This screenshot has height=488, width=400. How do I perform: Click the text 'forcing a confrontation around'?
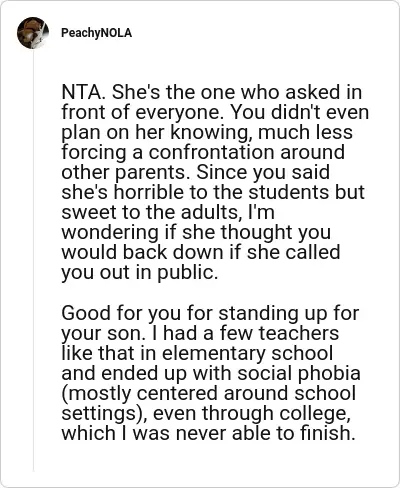[203, 152]
